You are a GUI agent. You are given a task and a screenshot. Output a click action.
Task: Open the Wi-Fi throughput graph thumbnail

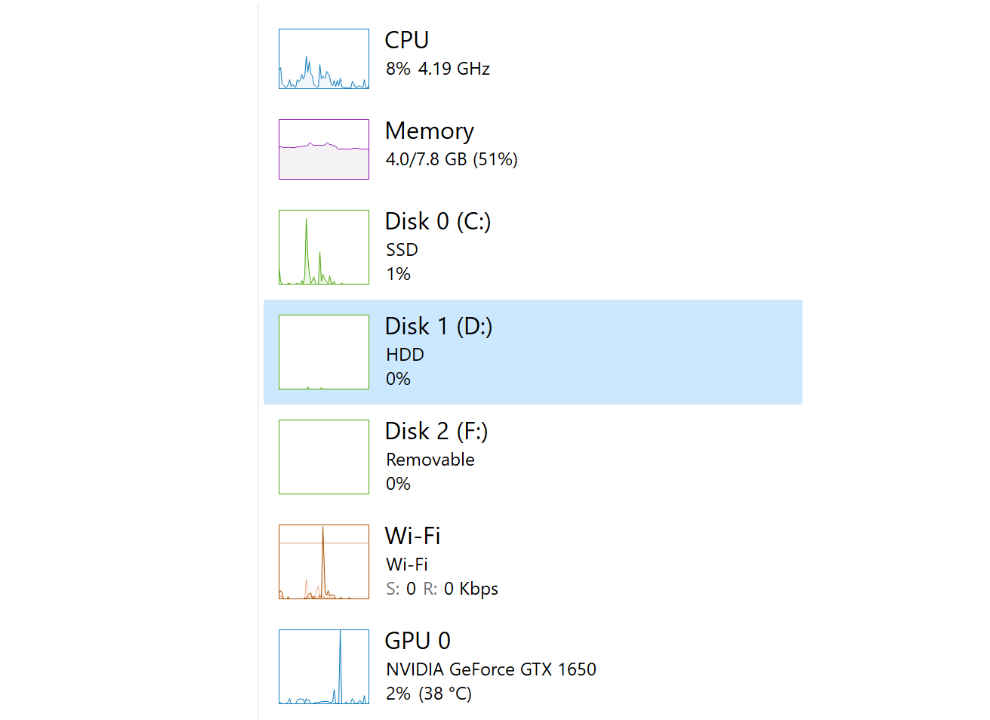coord(323,561)
